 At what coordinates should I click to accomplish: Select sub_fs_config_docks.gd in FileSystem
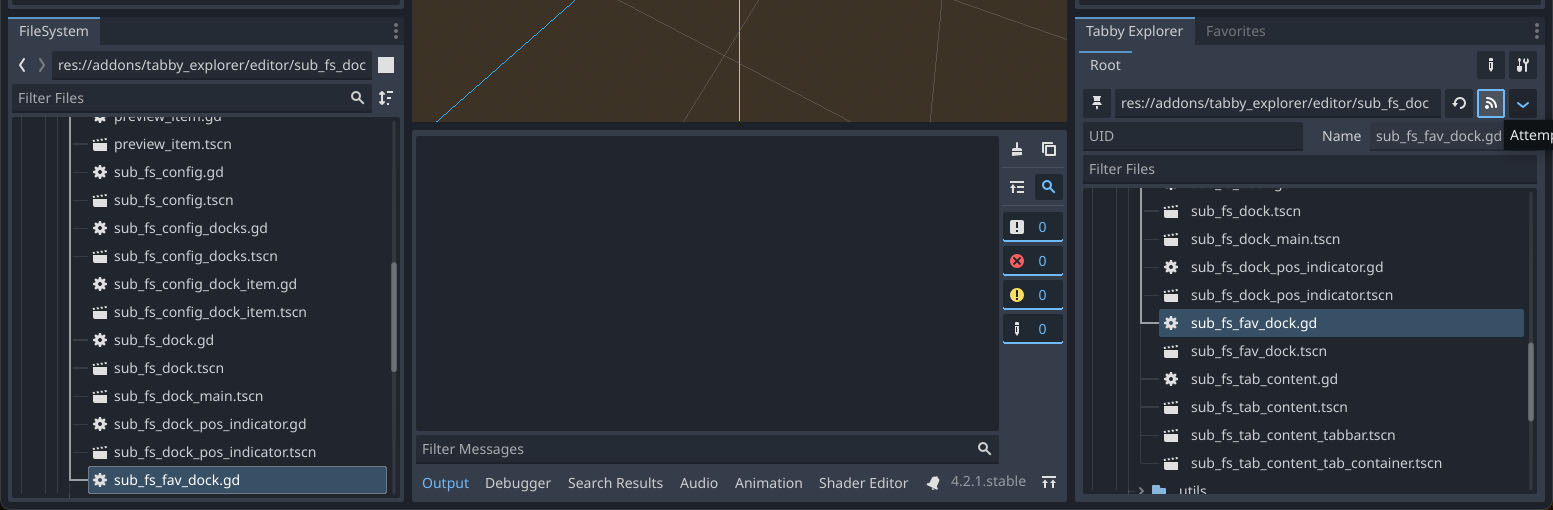191,228
